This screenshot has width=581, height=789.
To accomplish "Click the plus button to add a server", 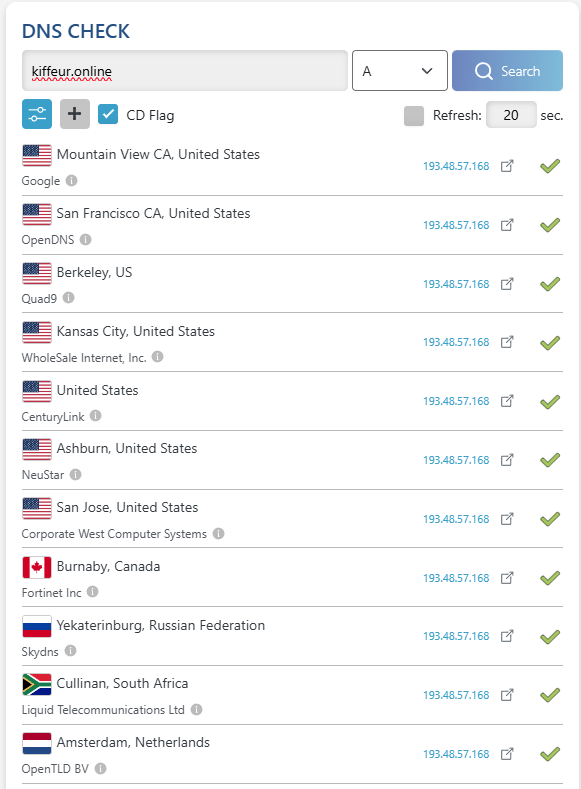I will coord(75,114).
